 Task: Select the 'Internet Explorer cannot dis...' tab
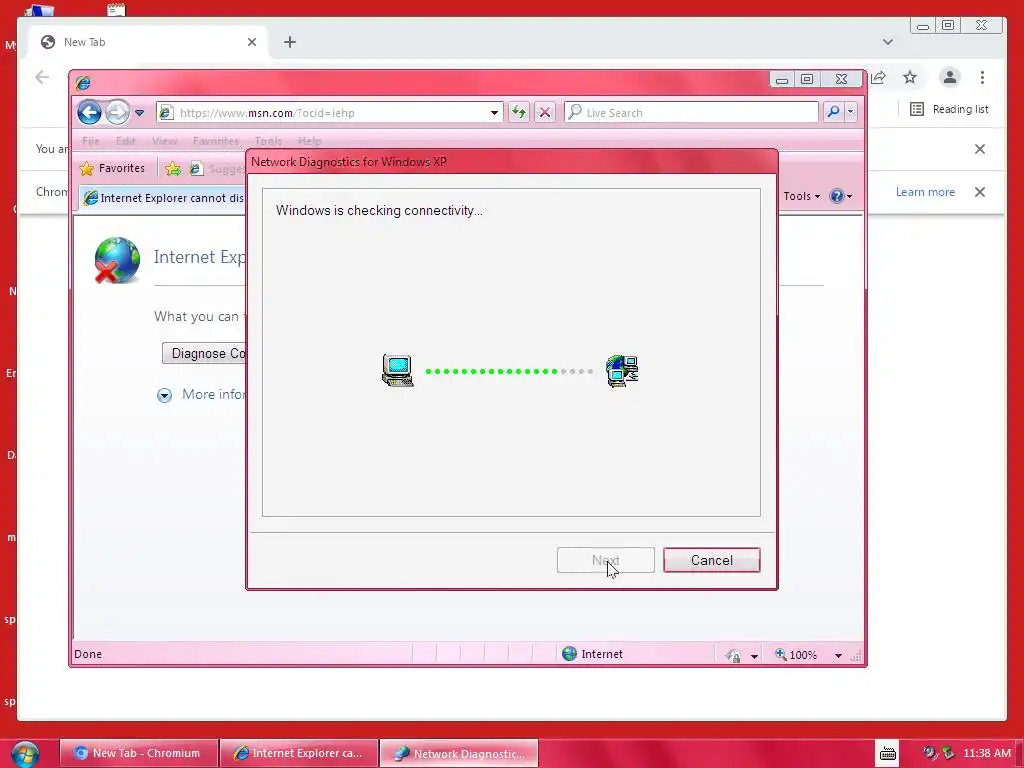pos(163,198)
